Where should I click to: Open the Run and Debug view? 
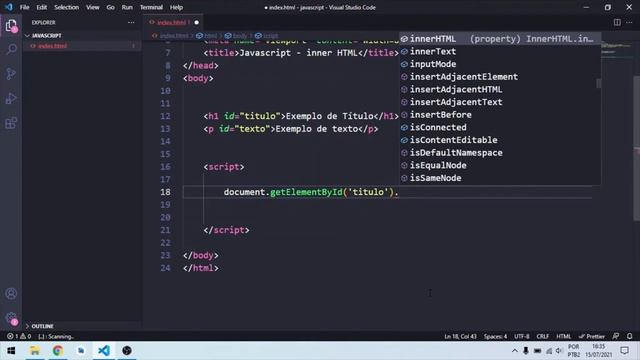click(11, 98)
